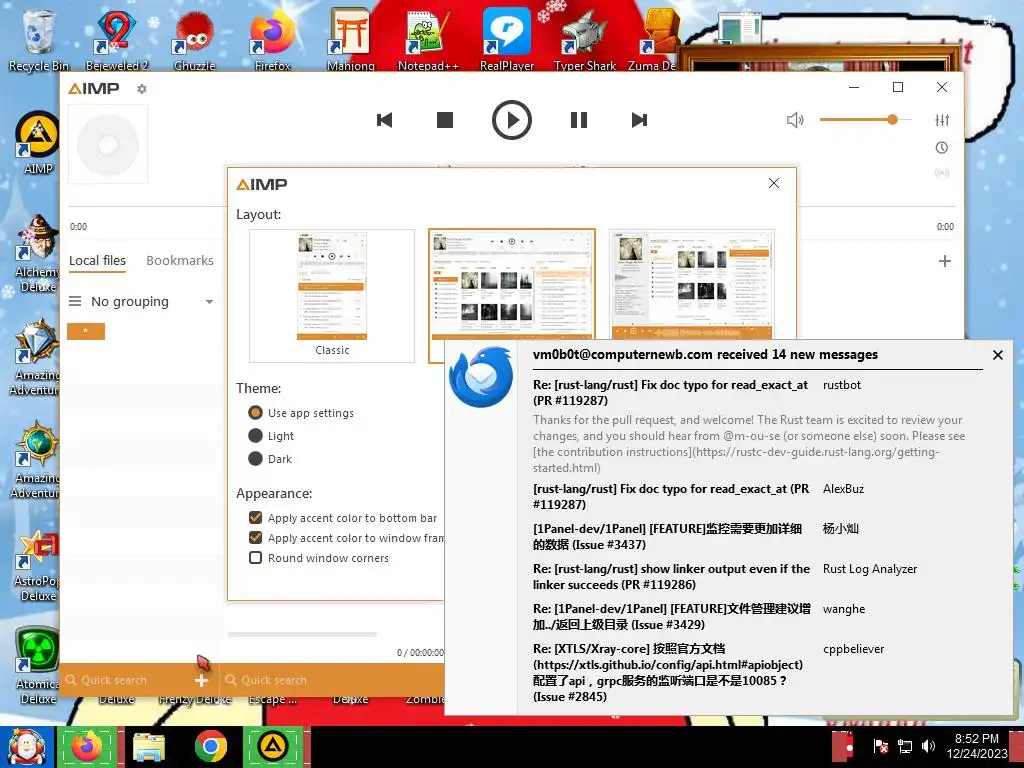Select the Classic layout thumbnail
Screen dimensions: 1024x768
pos(332,295)
